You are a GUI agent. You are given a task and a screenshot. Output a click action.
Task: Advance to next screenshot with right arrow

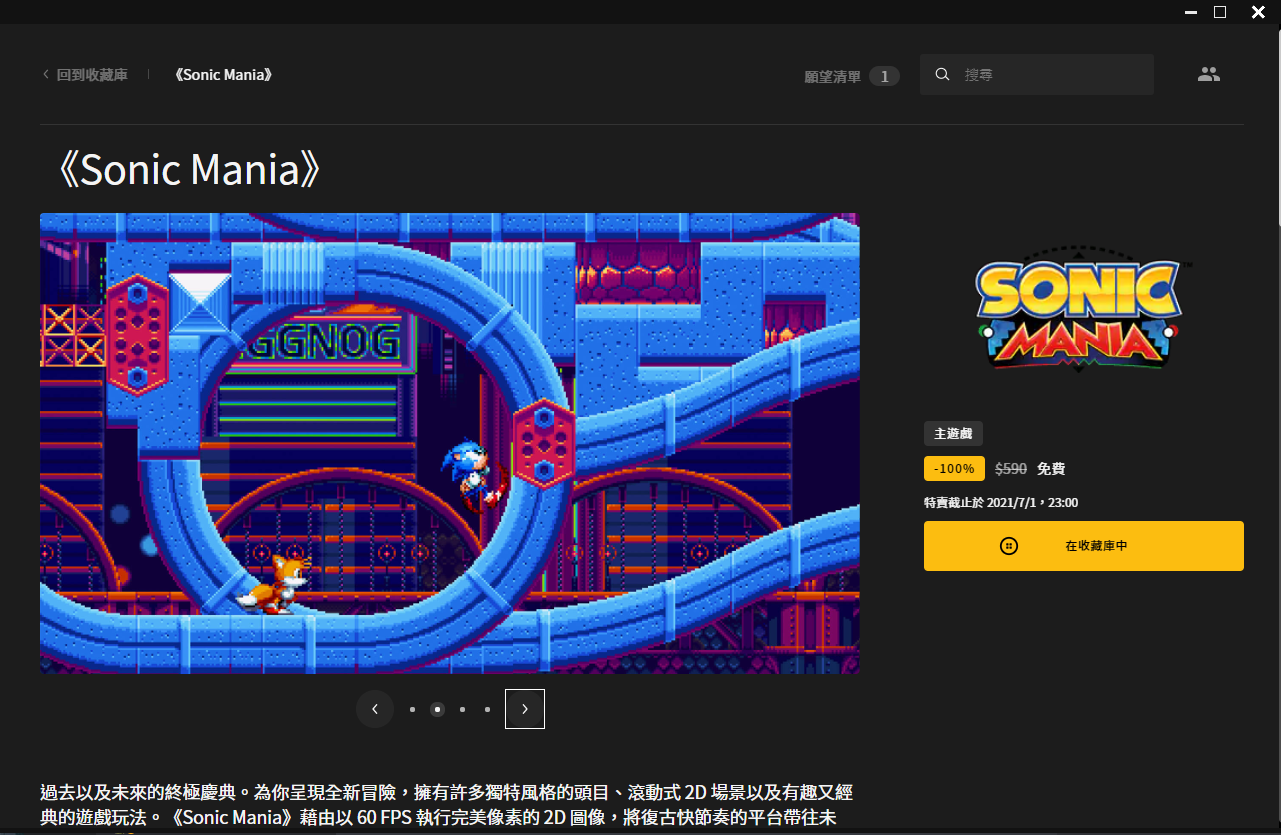pyautogui.click(x=525, y=709)
